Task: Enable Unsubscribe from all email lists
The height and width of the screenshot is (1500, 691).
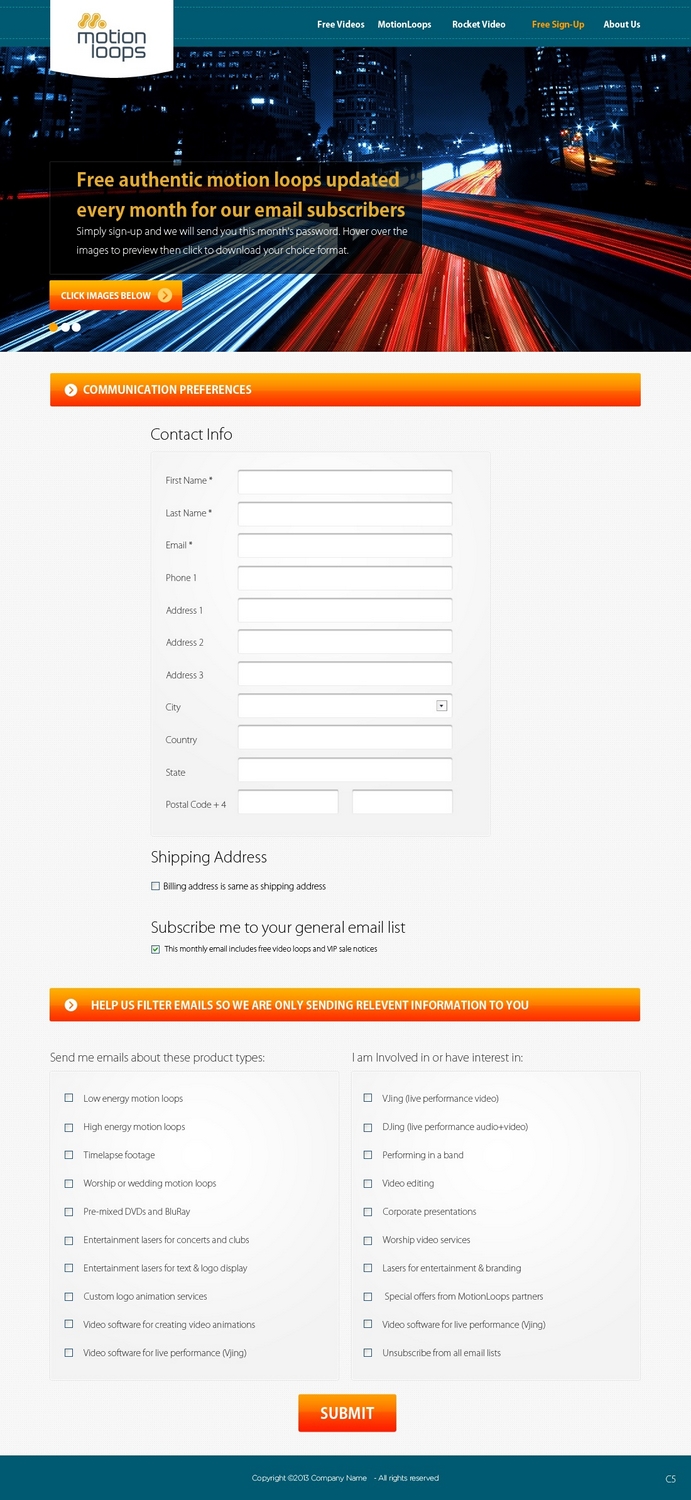Action: tap(368, 1353)
